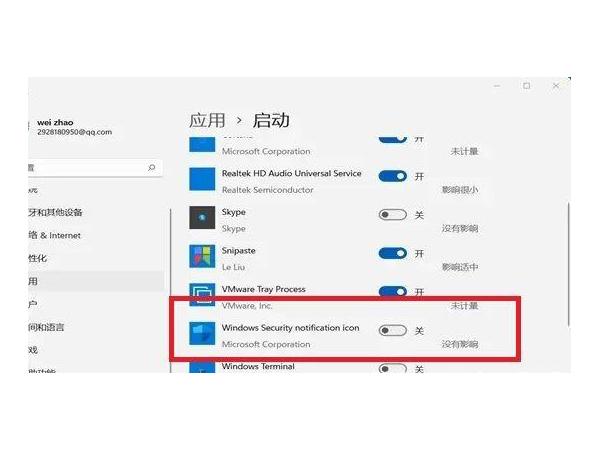This screenshot has width=600, height=450.
Task: Minimize the Settings window
Action: click(x=497, y=86)
